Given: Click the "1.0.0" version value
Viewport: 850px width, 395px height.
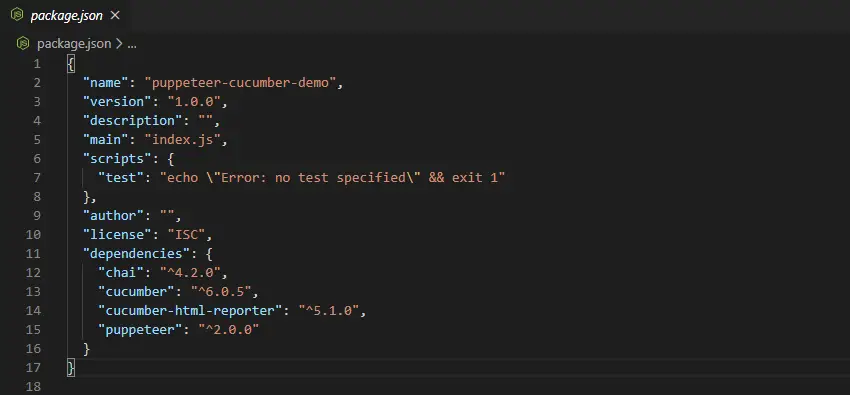Looking at the screenshot, I should [194, 102].
